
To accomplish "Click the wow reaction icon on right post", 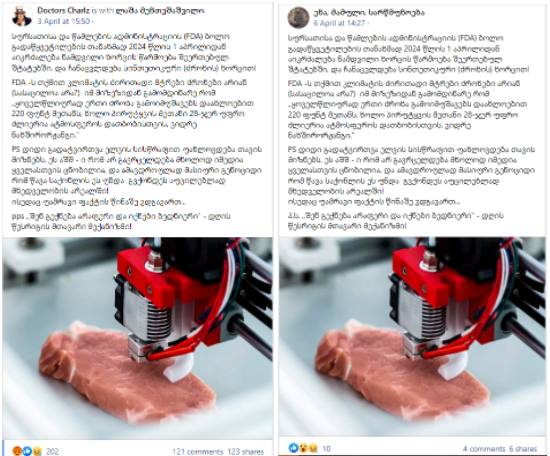I will click(303, 448).
